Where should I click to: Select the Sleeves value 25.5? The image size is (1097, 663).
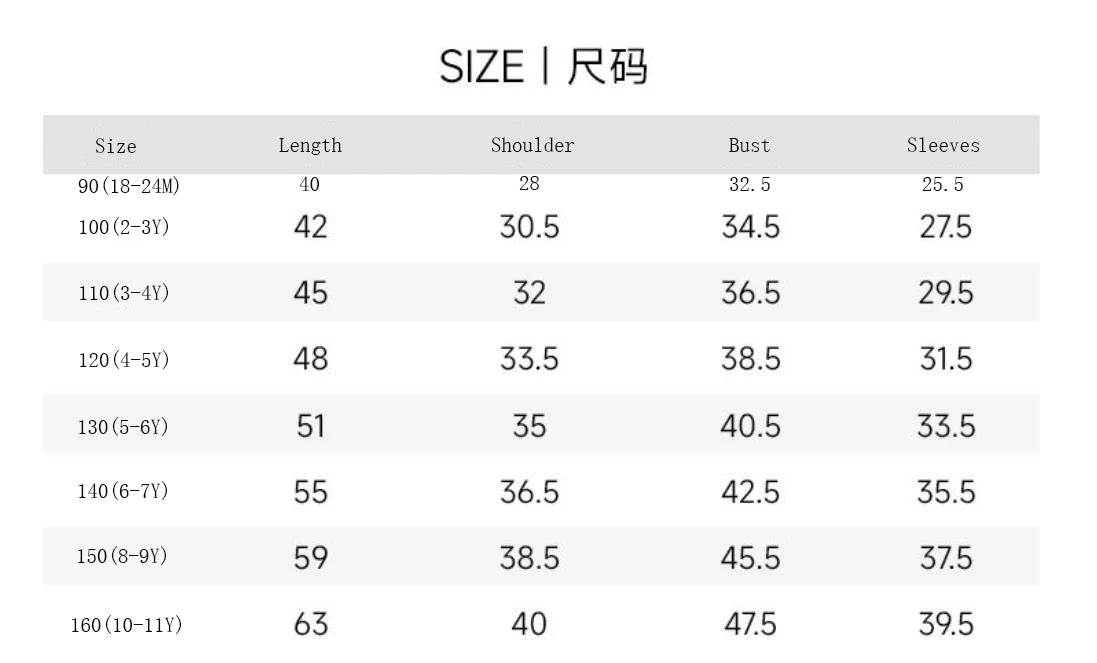[943, 185]
